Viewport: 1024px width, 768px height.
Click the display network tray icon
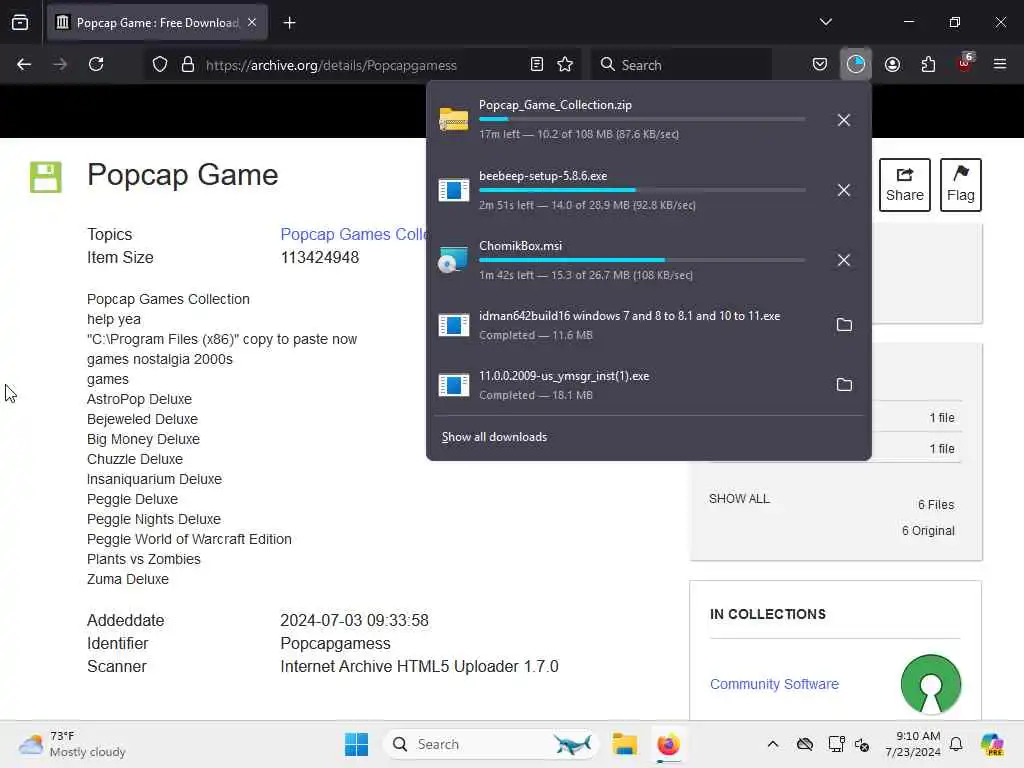click(x=836, y=744)
